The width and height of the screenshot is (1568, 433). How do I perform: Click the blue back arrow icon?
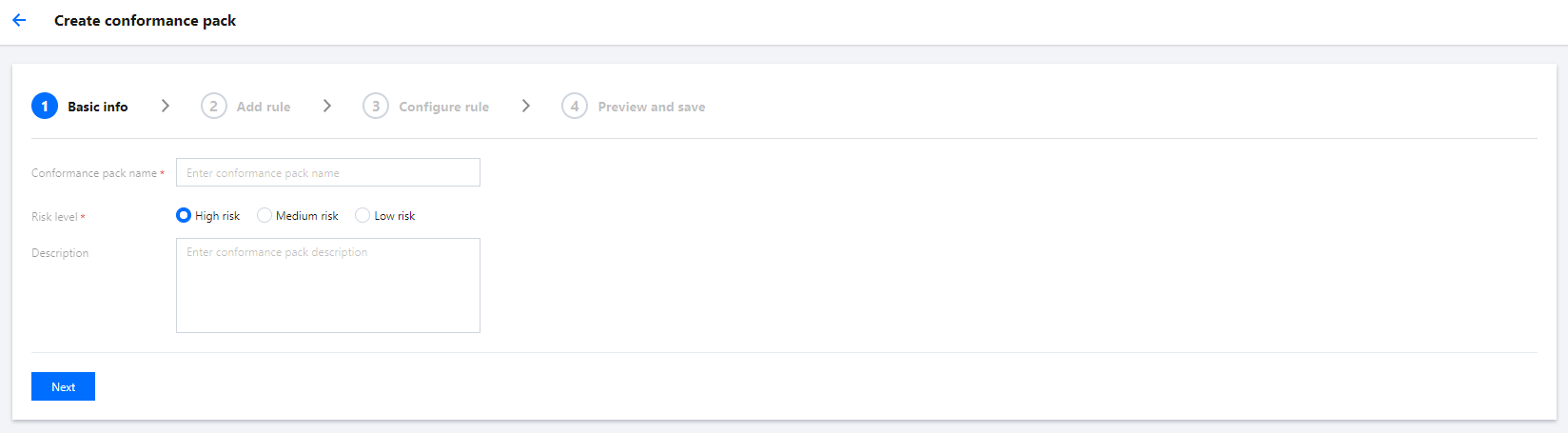click(x=19, y=20)
